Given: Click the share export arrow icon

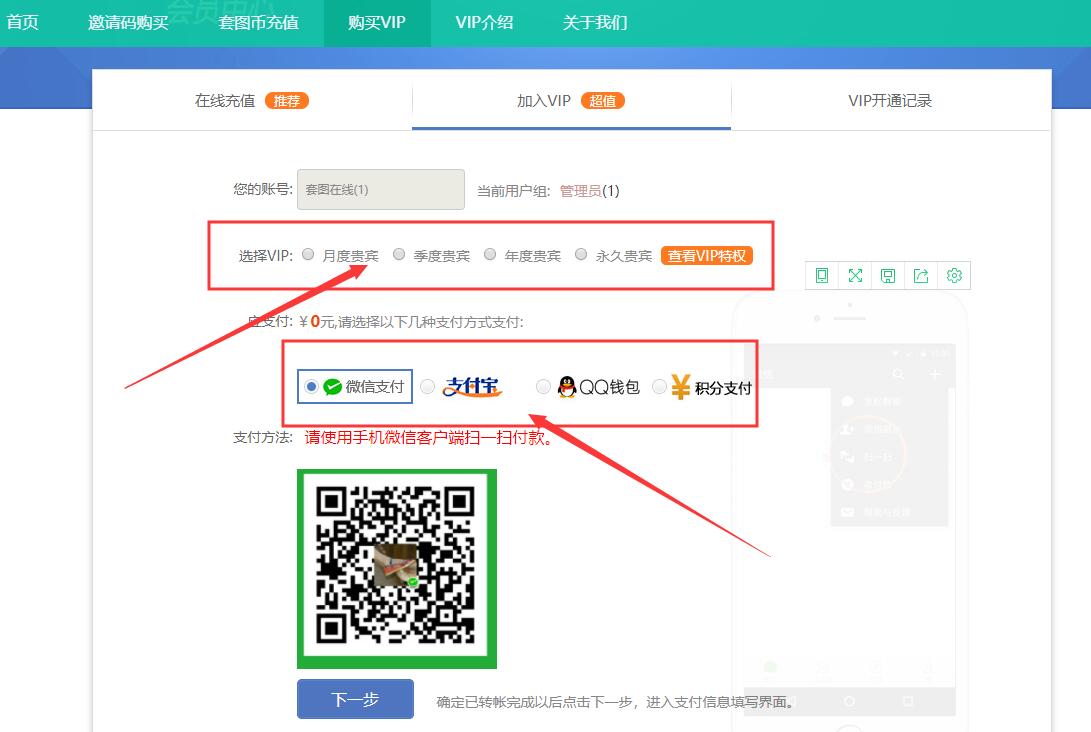Looking at the screenshot, I should coord(921,276).
